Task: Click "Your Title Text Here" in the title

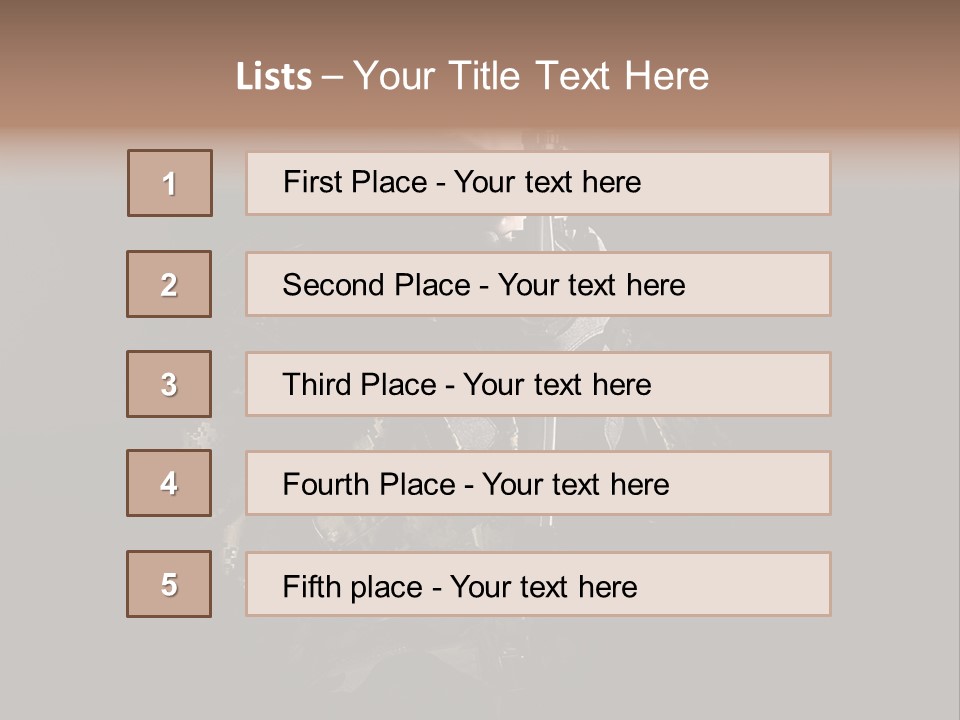Action: (x=531, y=76)
